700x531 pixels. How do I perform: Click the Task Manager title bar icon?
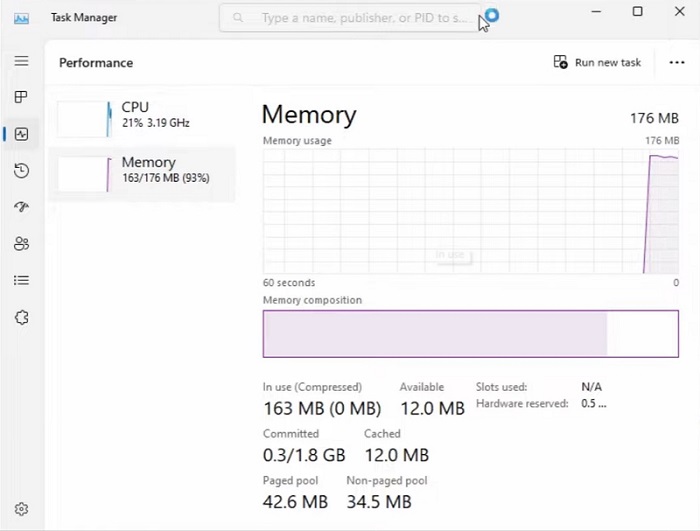22,17
